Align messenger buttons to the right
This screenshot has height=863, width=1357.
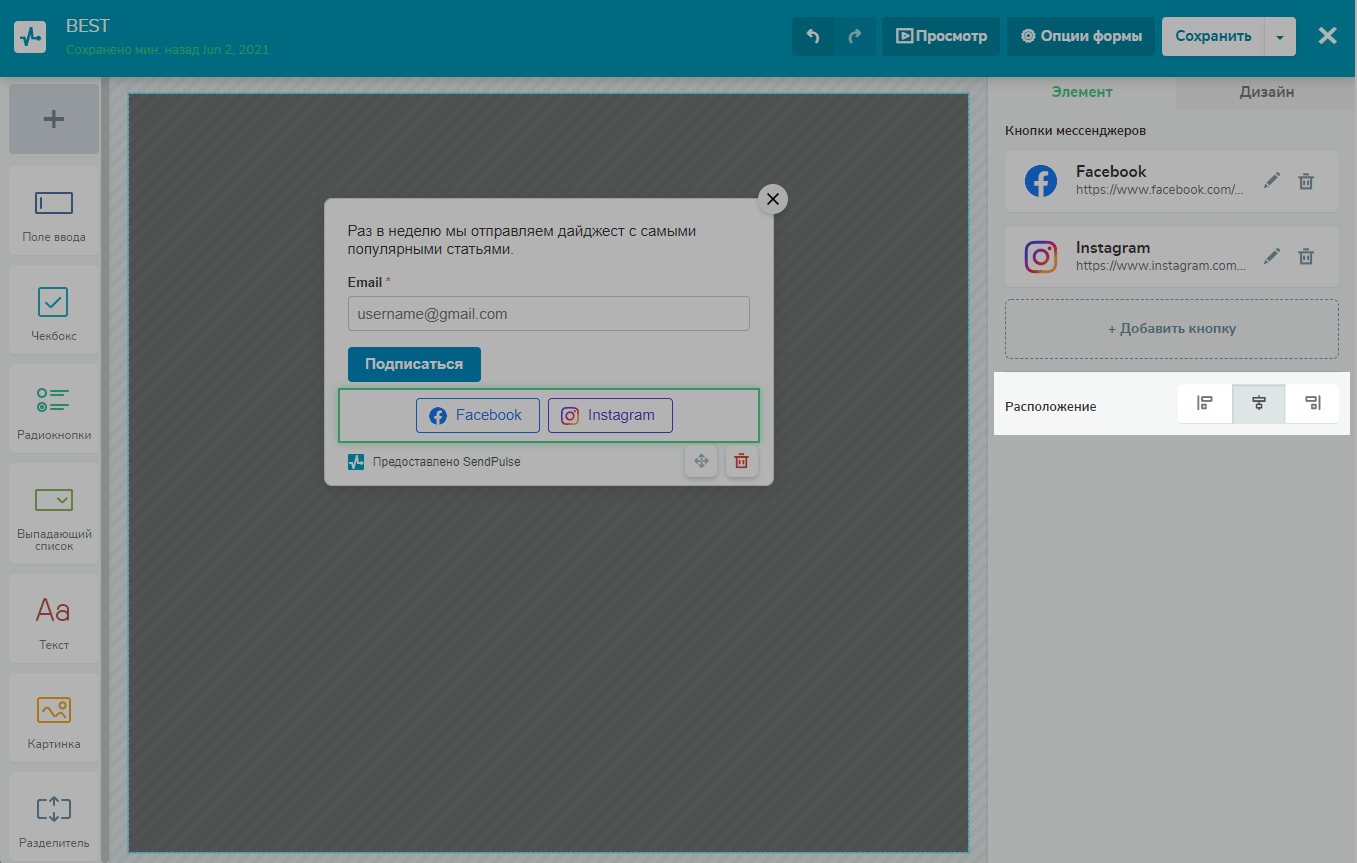tap(1313, 404)
